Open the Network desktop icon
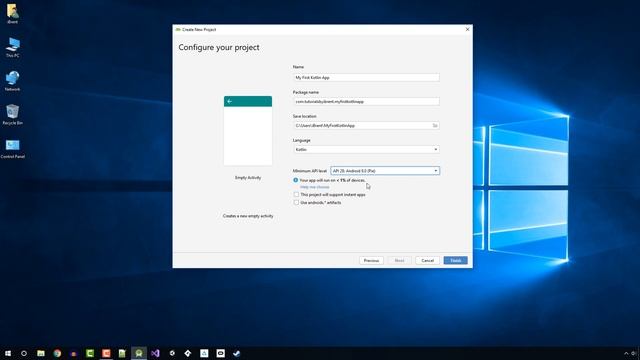The height and width of the screenshot is (360, 640). click(13, 81)
